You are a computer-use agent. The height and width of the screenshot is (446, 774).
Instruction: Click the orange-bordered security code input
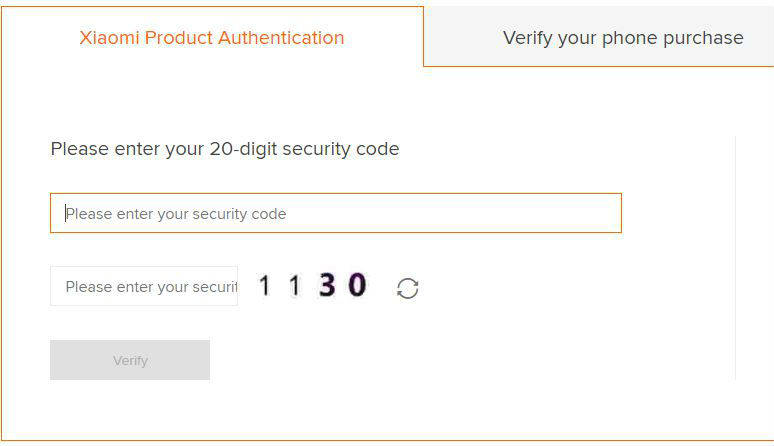coord(335,213)
